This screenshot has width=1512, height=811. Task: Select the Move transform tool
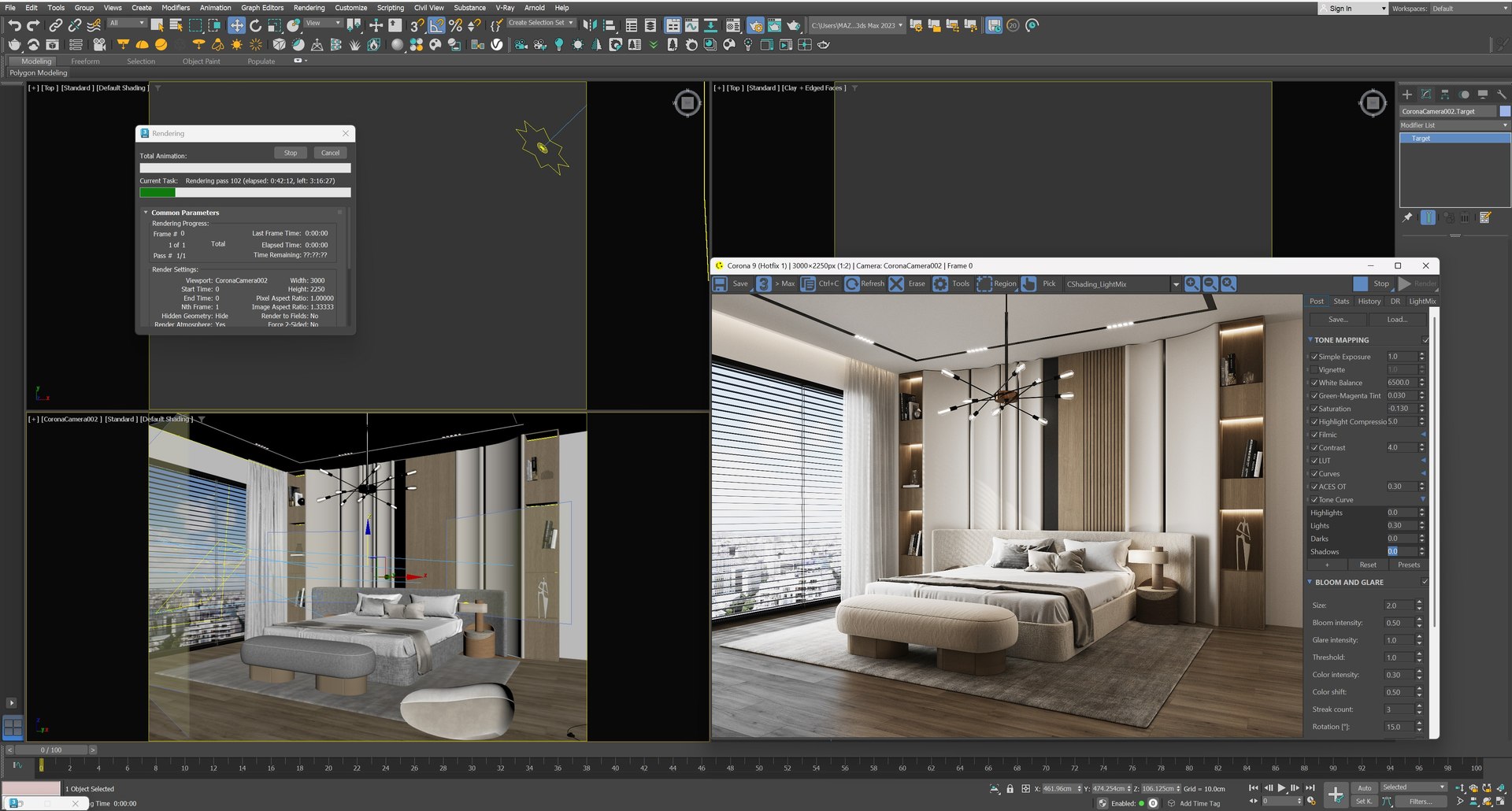point(236,25)
